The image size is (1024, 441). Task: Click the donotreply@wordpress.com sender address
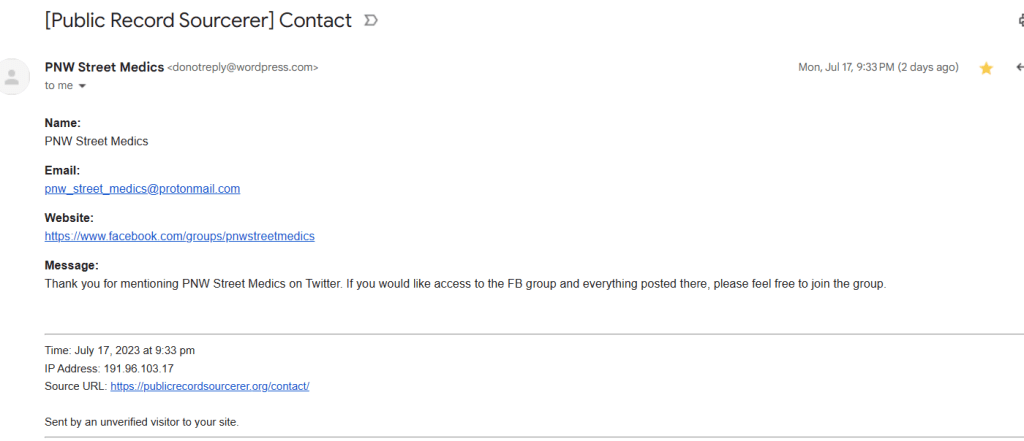[x=243, y=68]
